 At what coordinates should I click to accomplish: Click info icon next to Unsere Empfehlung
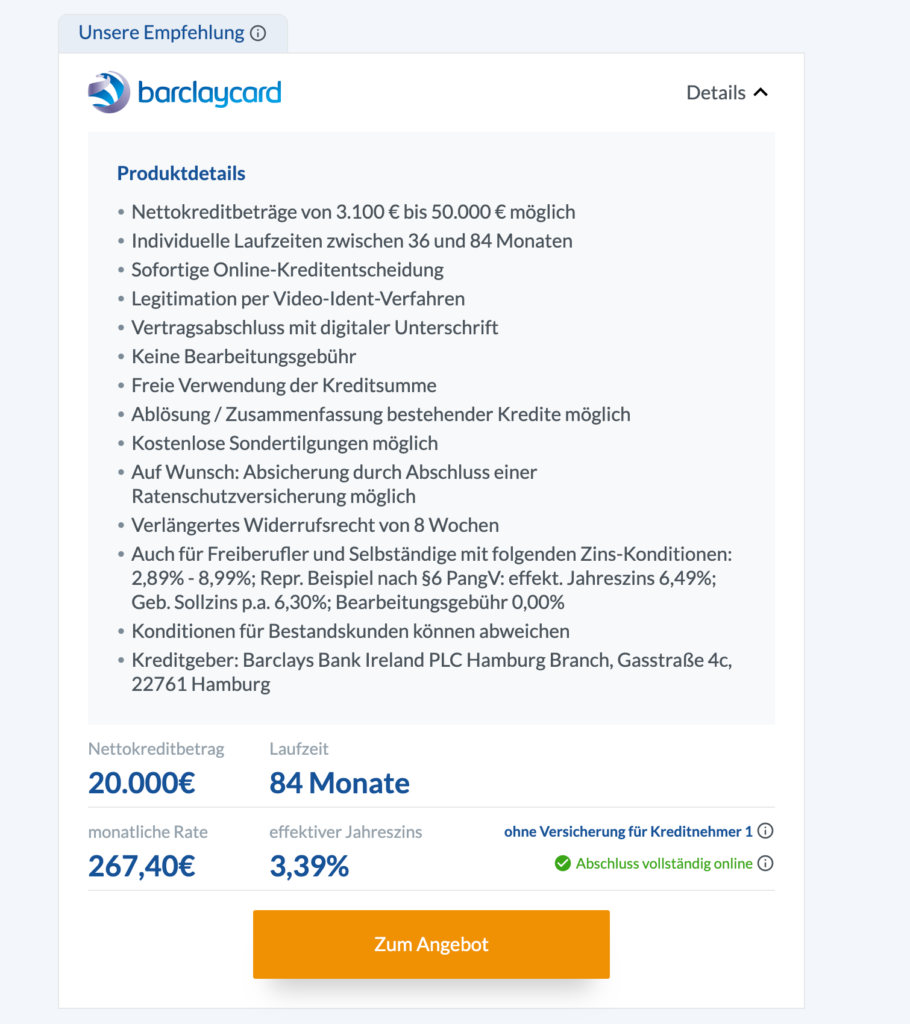[x=258, y=33]
